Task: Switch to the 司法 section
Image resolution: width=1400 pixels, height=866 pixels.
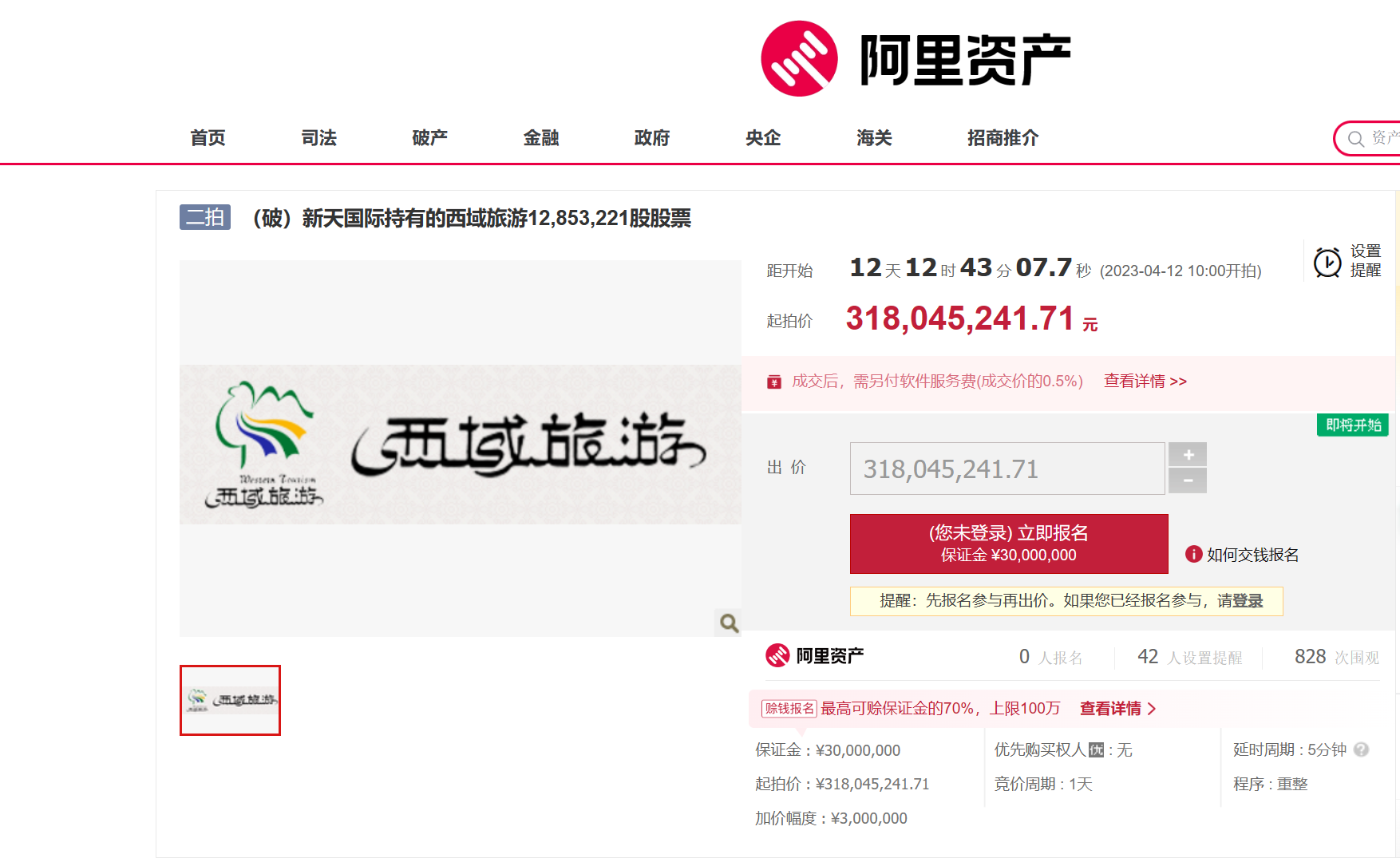Action: tap(318, 138)
